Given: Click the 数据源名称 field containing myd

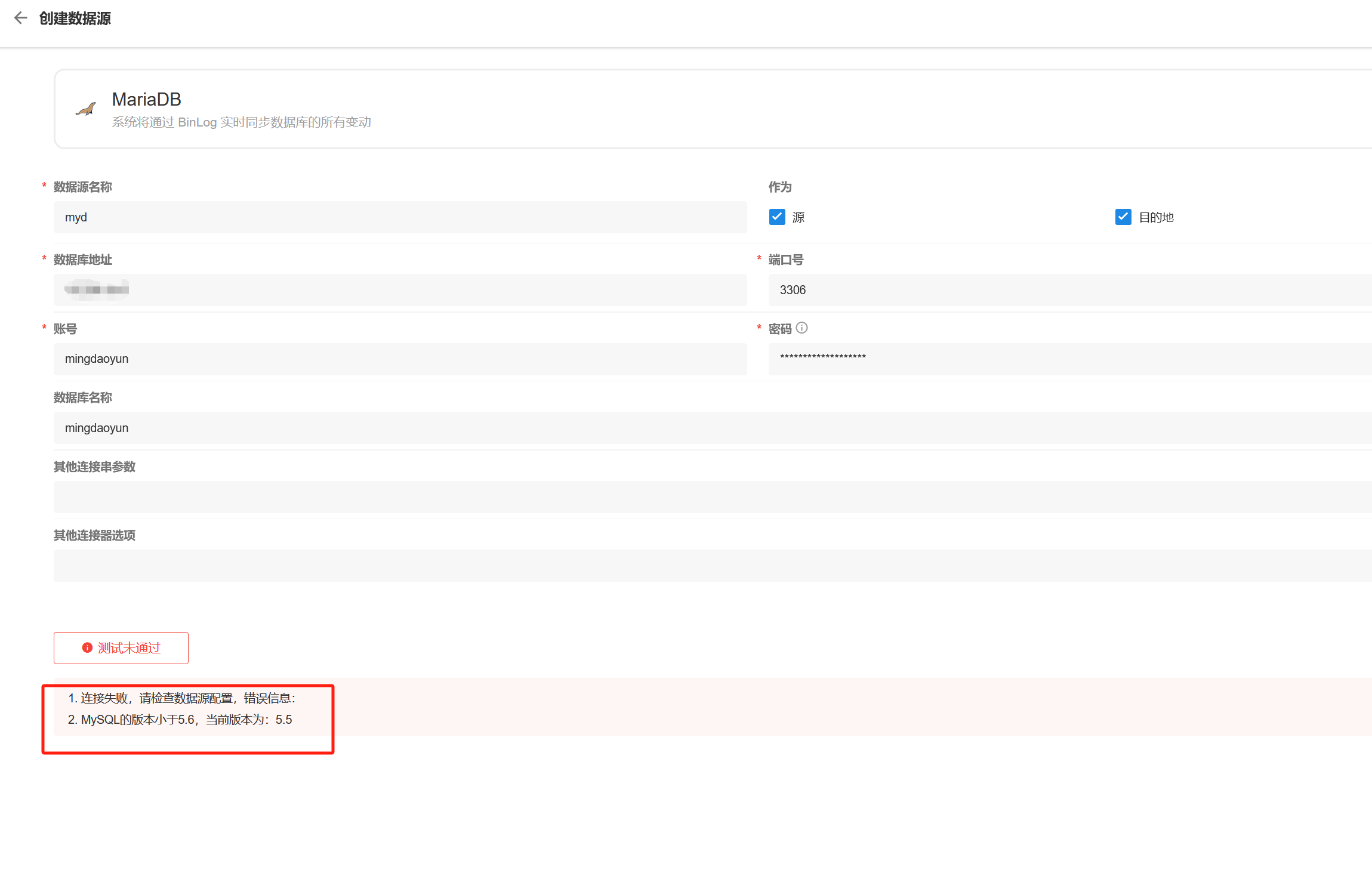Looking at the screenshot, I should tap(400, 217).
